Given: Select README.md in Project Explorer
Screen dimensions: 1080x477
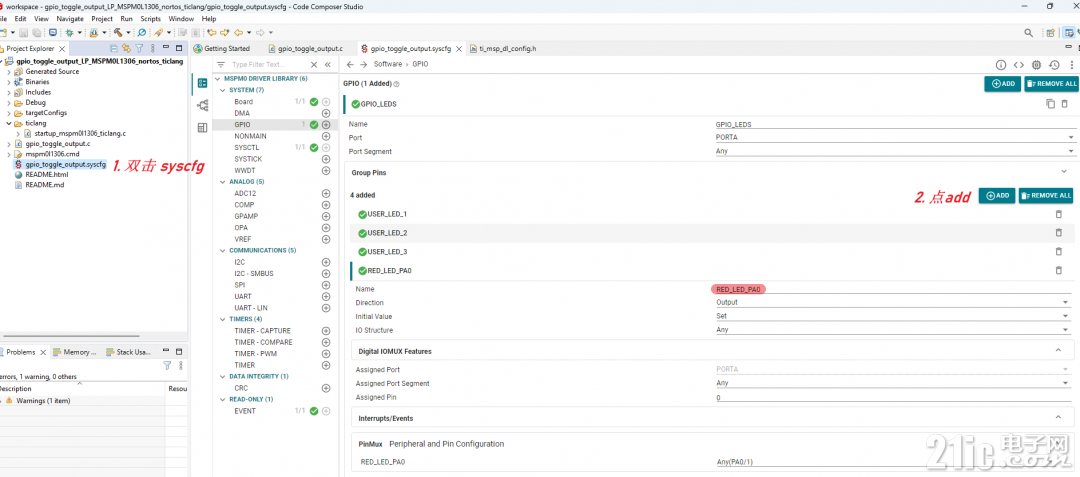Looking at the screenshot, I should pos(45,185).
